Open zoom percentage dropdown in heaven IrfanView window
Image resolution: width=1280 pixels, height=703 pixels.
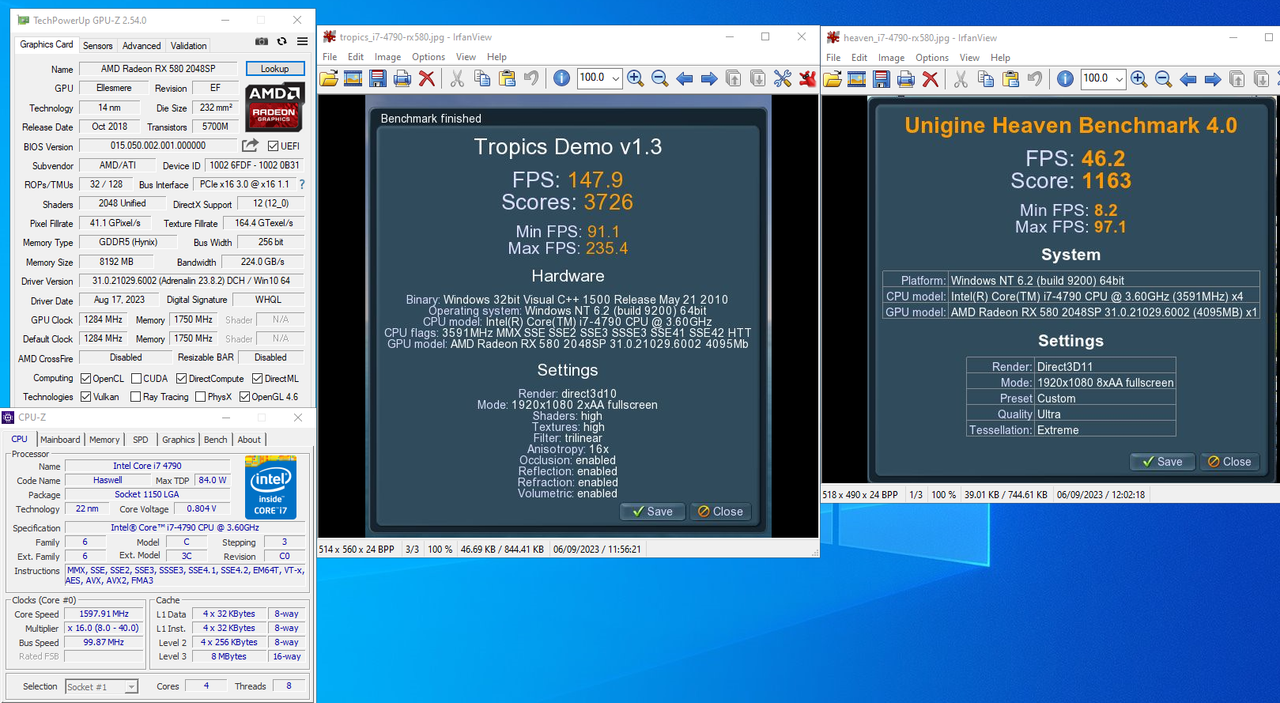[1118, 78]
